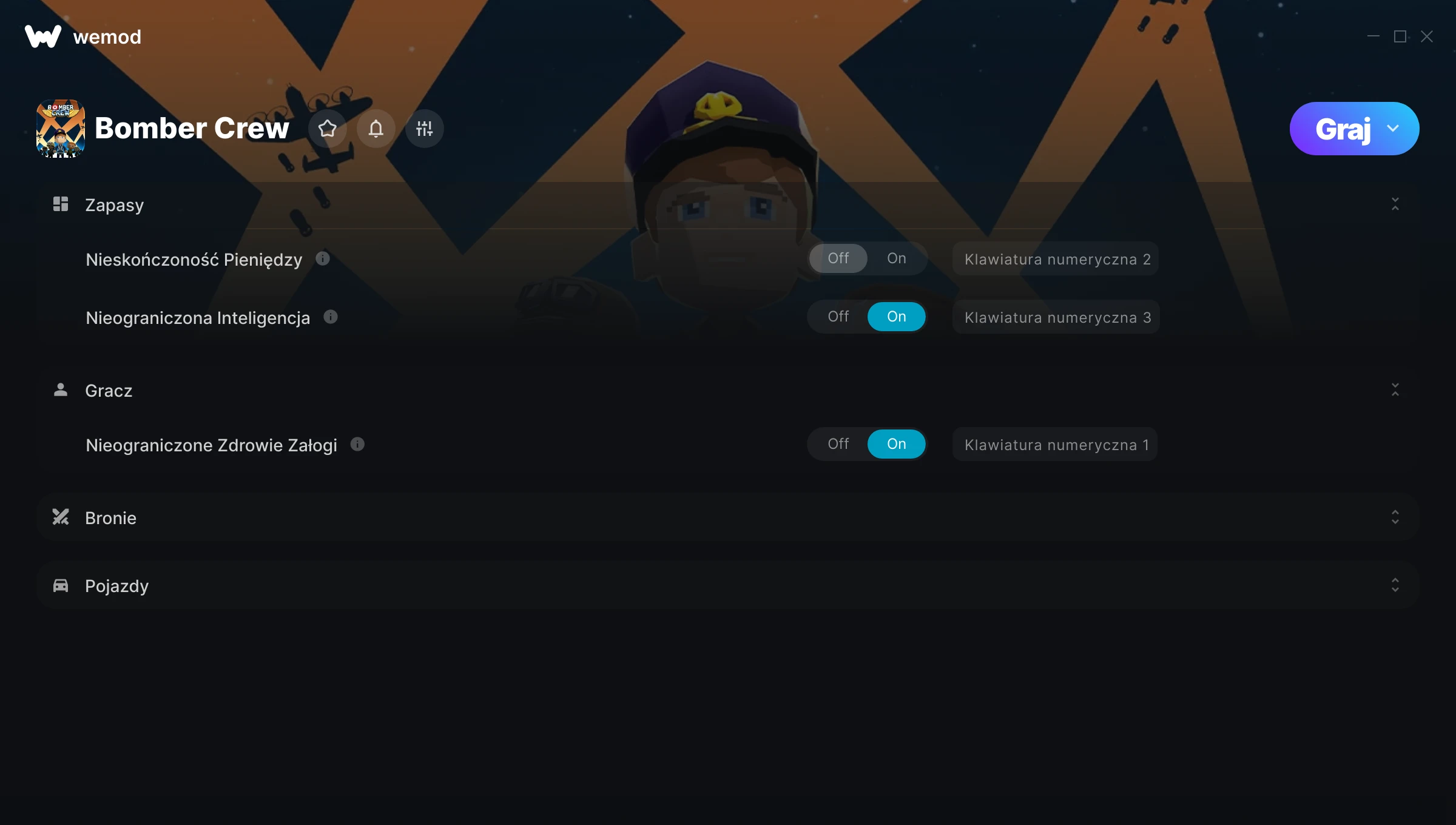The height and width of the screenshot is (825, 1456).
Task: Expand the Pojazdy category
Action: [x=1395, y=585]
